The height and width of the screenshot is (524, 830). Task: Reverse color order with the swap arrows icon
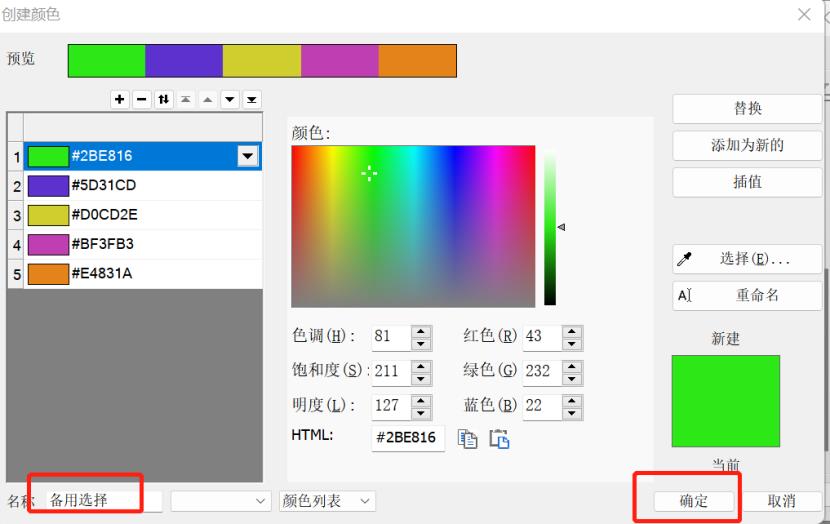pos(164,99)
